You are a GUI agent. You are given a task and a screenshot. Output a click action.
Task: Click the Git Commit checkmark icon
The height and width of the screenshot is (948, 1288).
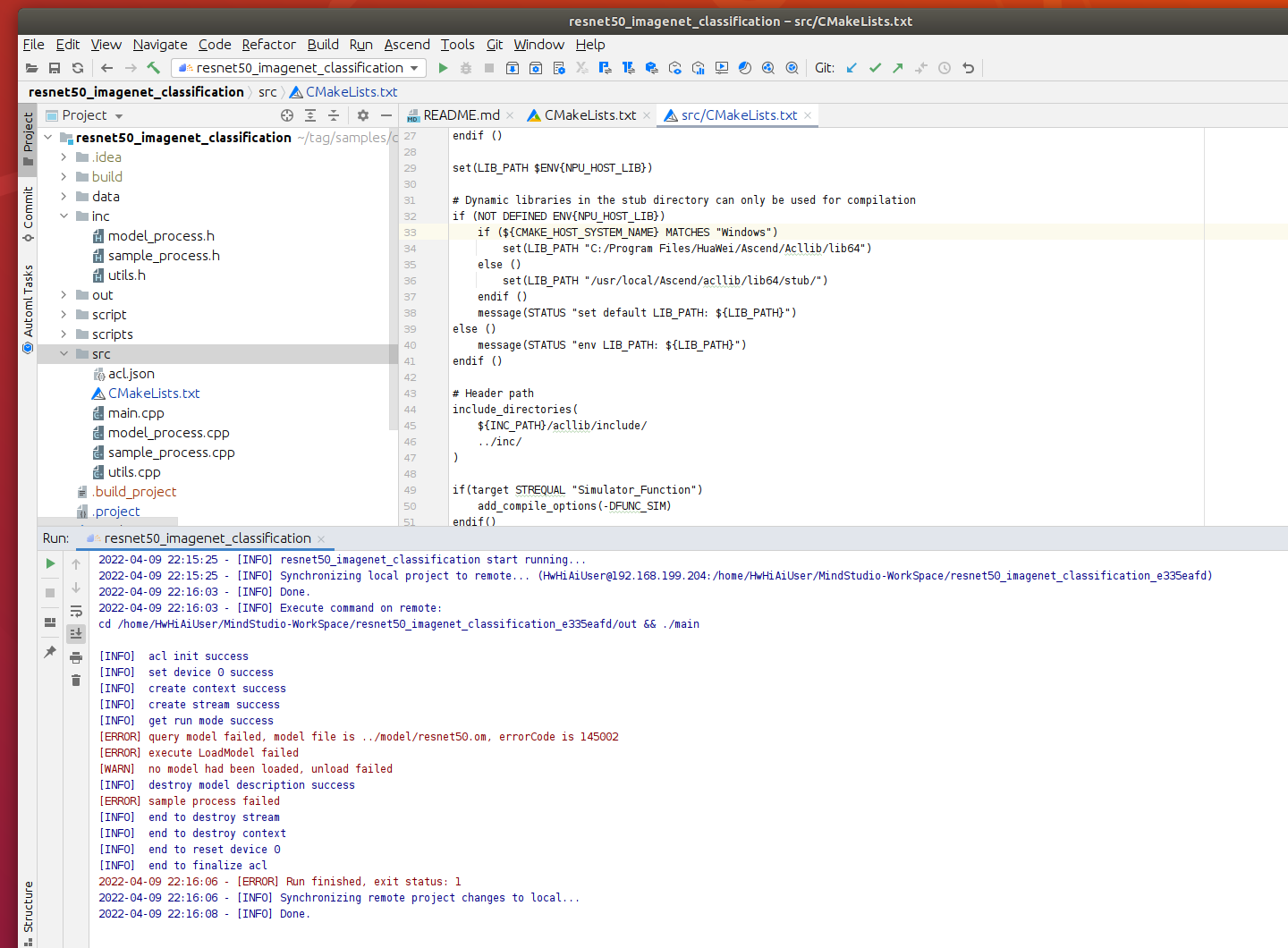[x=875, y=68]
